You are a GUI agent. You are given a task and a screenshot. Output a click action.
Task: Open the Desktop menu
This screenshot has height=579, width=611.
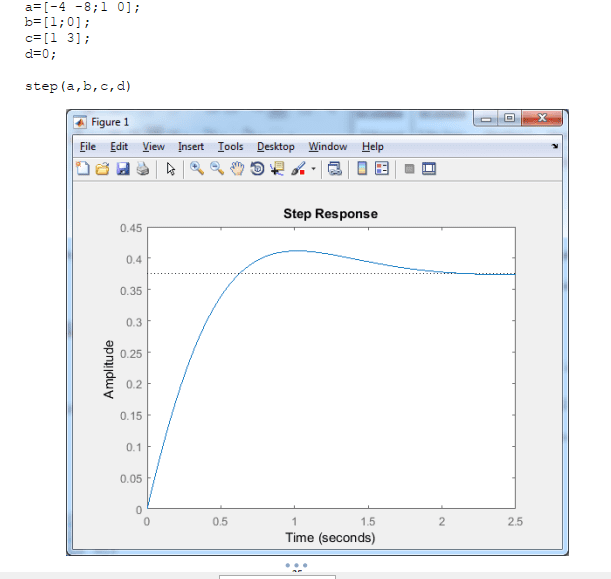(x=275, y=147)
